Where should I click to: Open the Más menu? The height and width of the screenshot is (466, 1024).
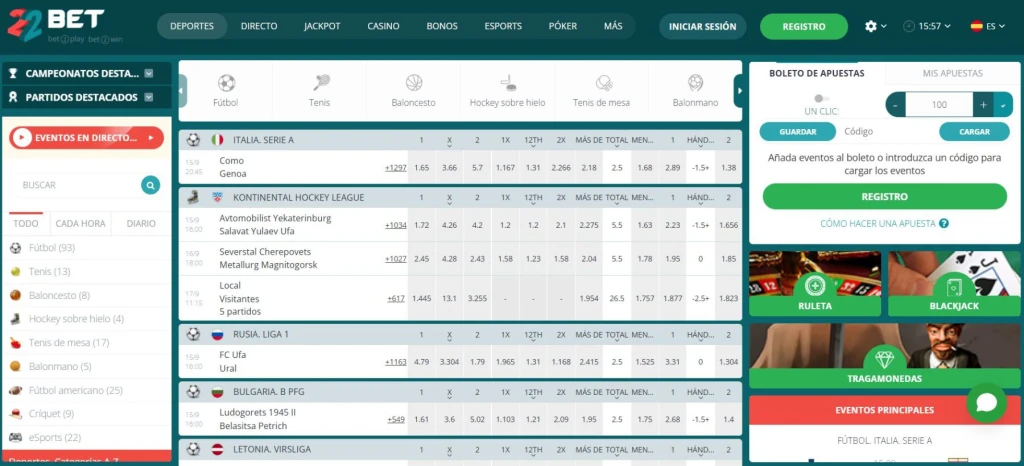pyautogui.click(x=613, y=26)
